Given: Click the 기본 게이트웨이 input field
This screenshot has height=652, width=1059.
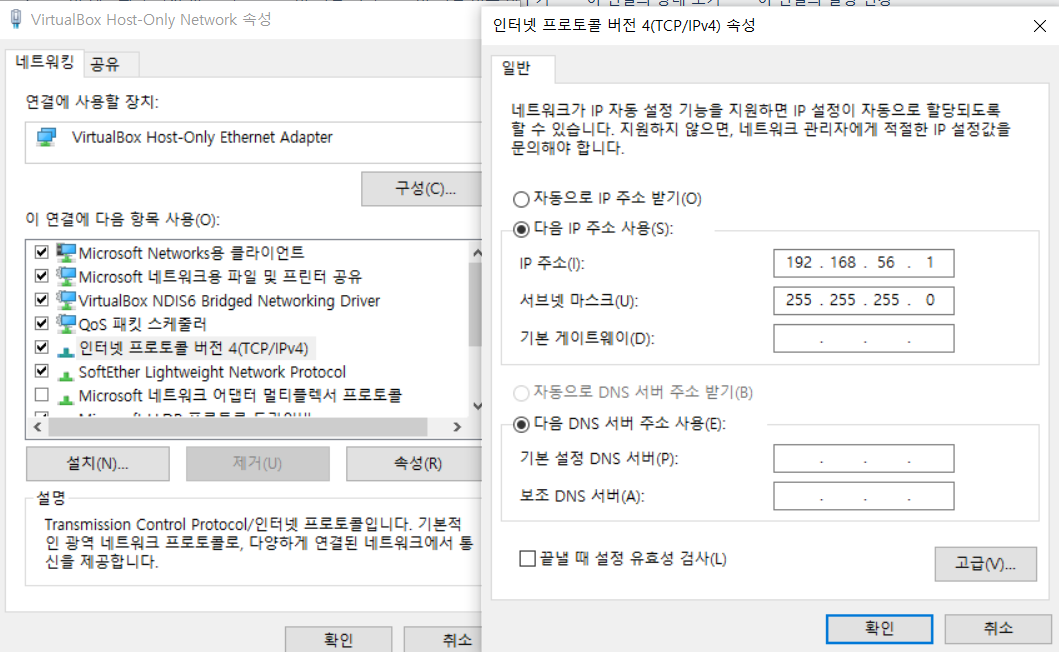Looking at the screenshot, I should 863,338.
